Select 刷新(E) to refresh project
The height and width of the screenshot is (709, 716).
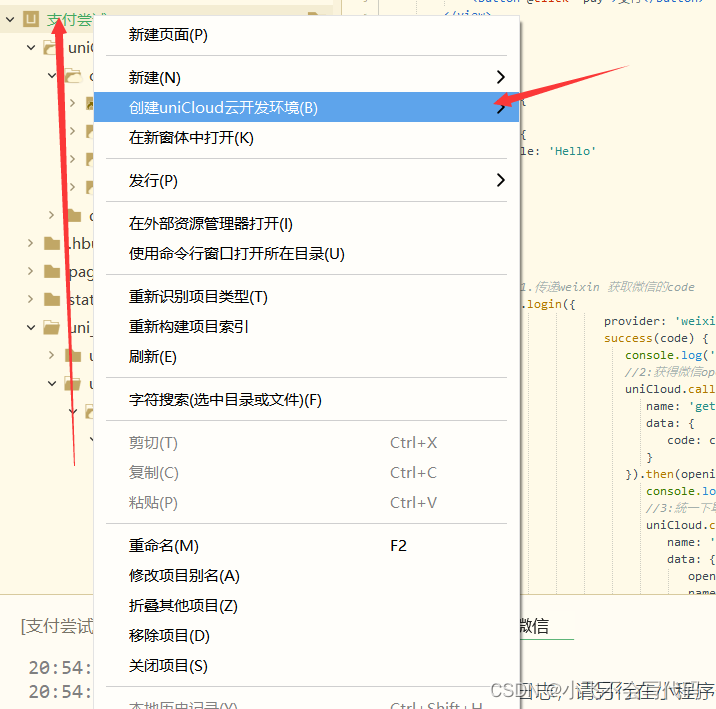tap(306, 357)
